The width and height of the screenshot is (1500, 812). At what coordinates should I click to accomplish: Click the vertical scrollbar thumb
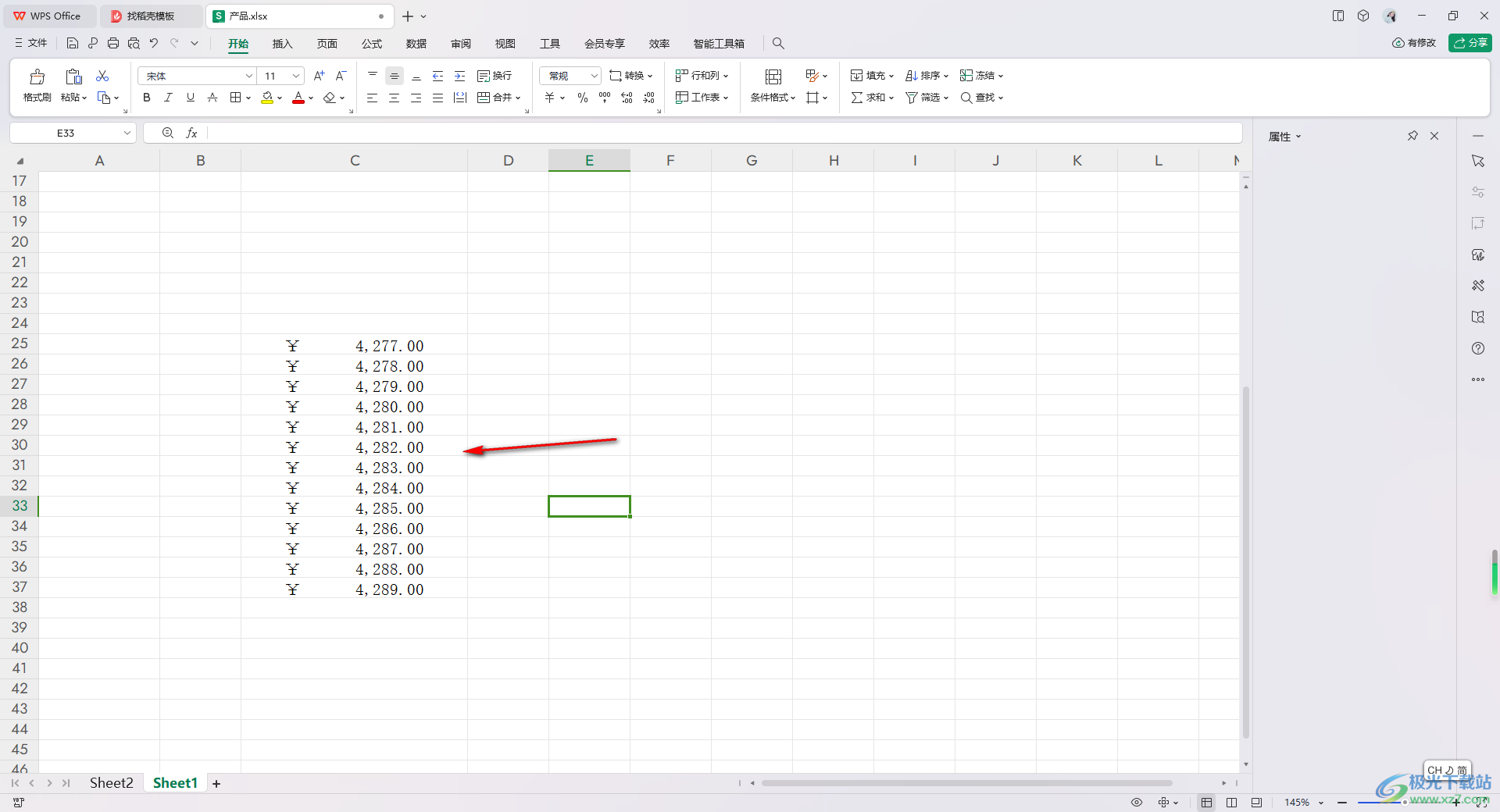tap(1246, 562)
